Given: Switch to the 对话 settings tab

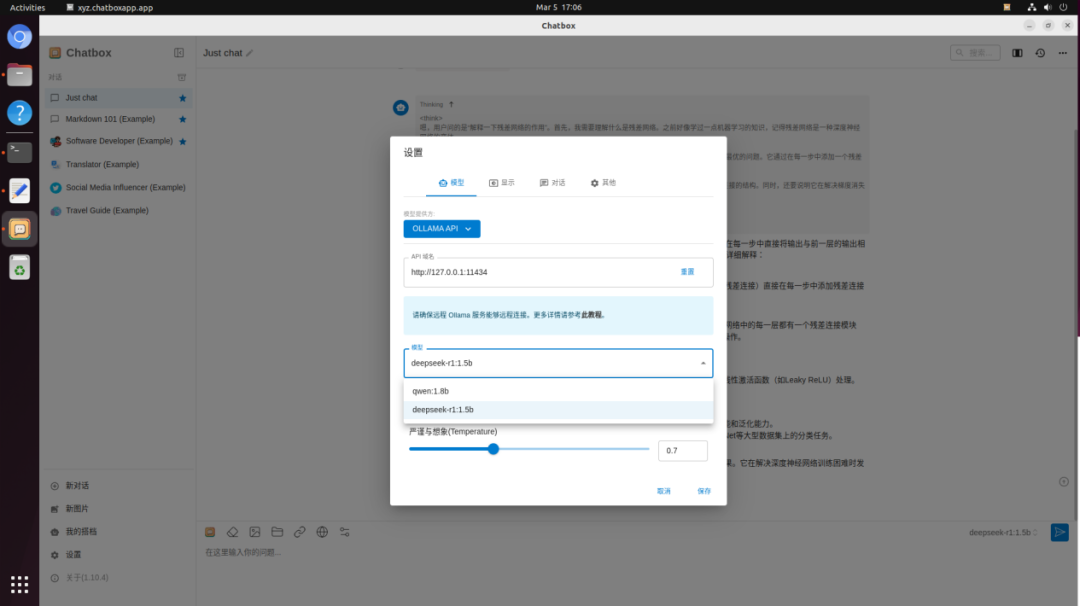Looking at the screenshot, I should tap(552, 183).
